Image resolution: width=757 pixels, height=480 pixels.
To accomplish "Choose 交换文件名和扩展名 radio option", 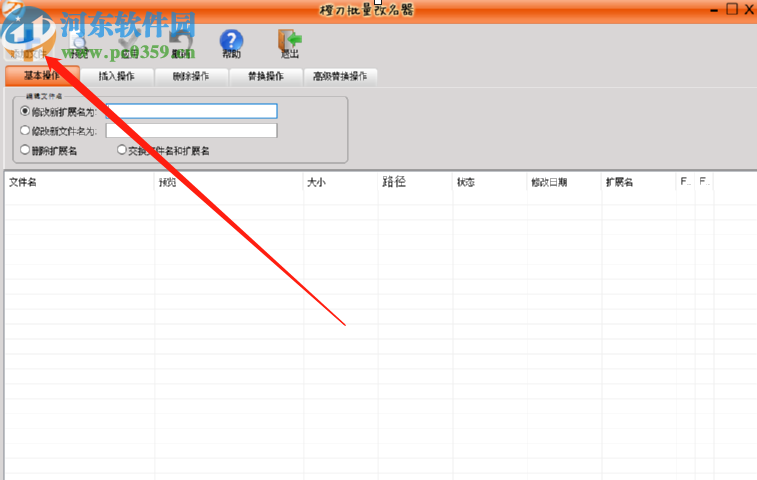I will [122, 150].
